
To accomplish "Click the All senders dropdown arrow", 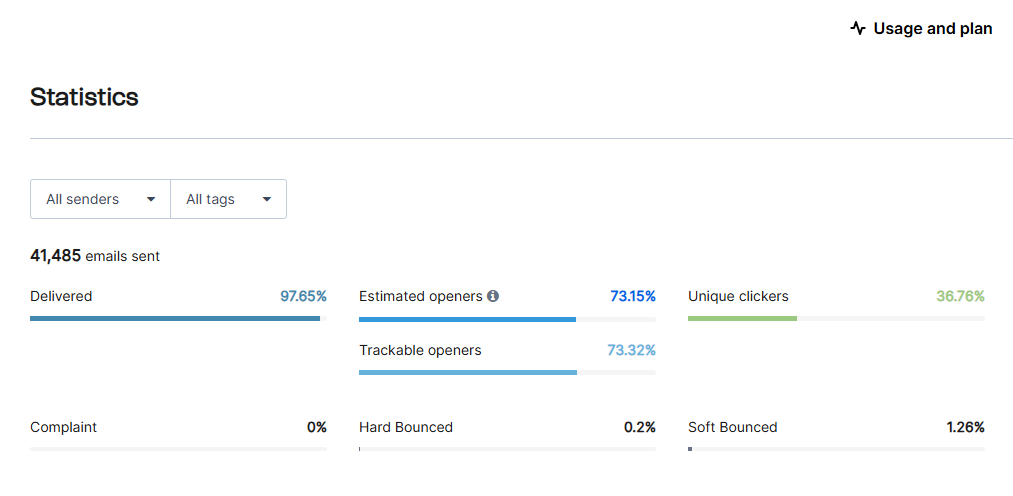I will [151, 199].
